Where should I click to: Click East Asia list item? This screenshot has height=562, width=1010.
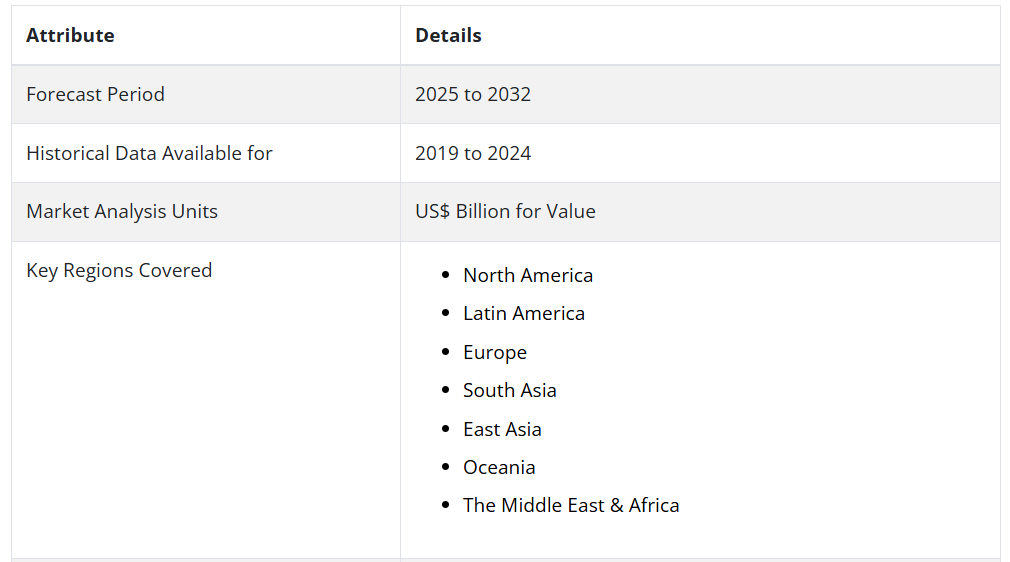tap(502, 429)
